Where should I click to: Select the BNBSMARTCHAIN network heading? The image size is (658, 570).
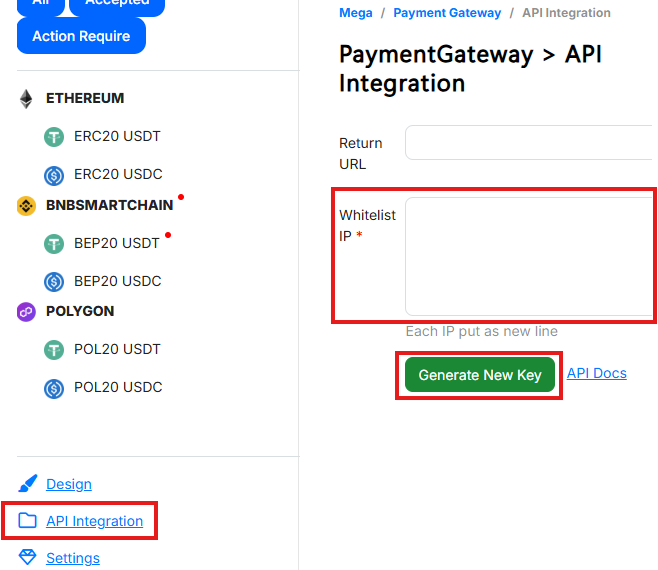pyautogui.click(x=110, y=205)
